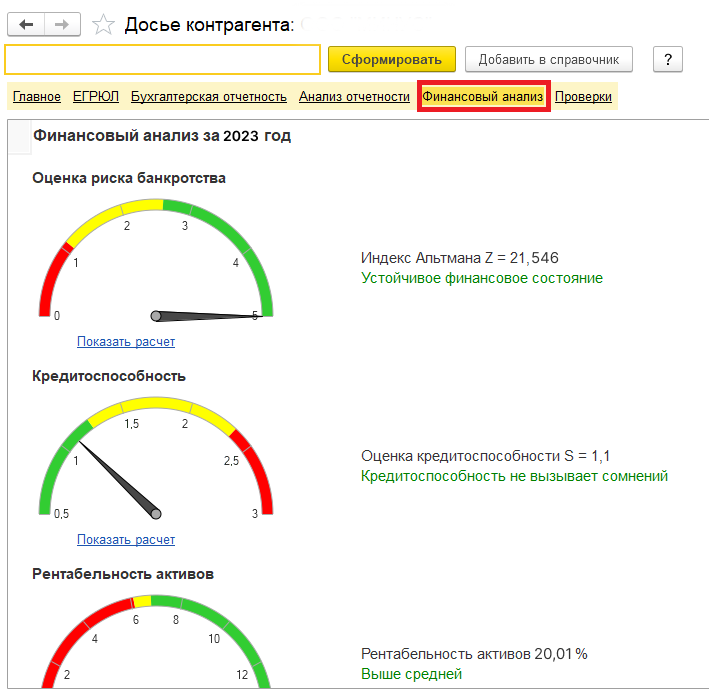Click the Финансовый анализ за 2023 год heading
Screen dimensions: 709x694
pos(162,136)
